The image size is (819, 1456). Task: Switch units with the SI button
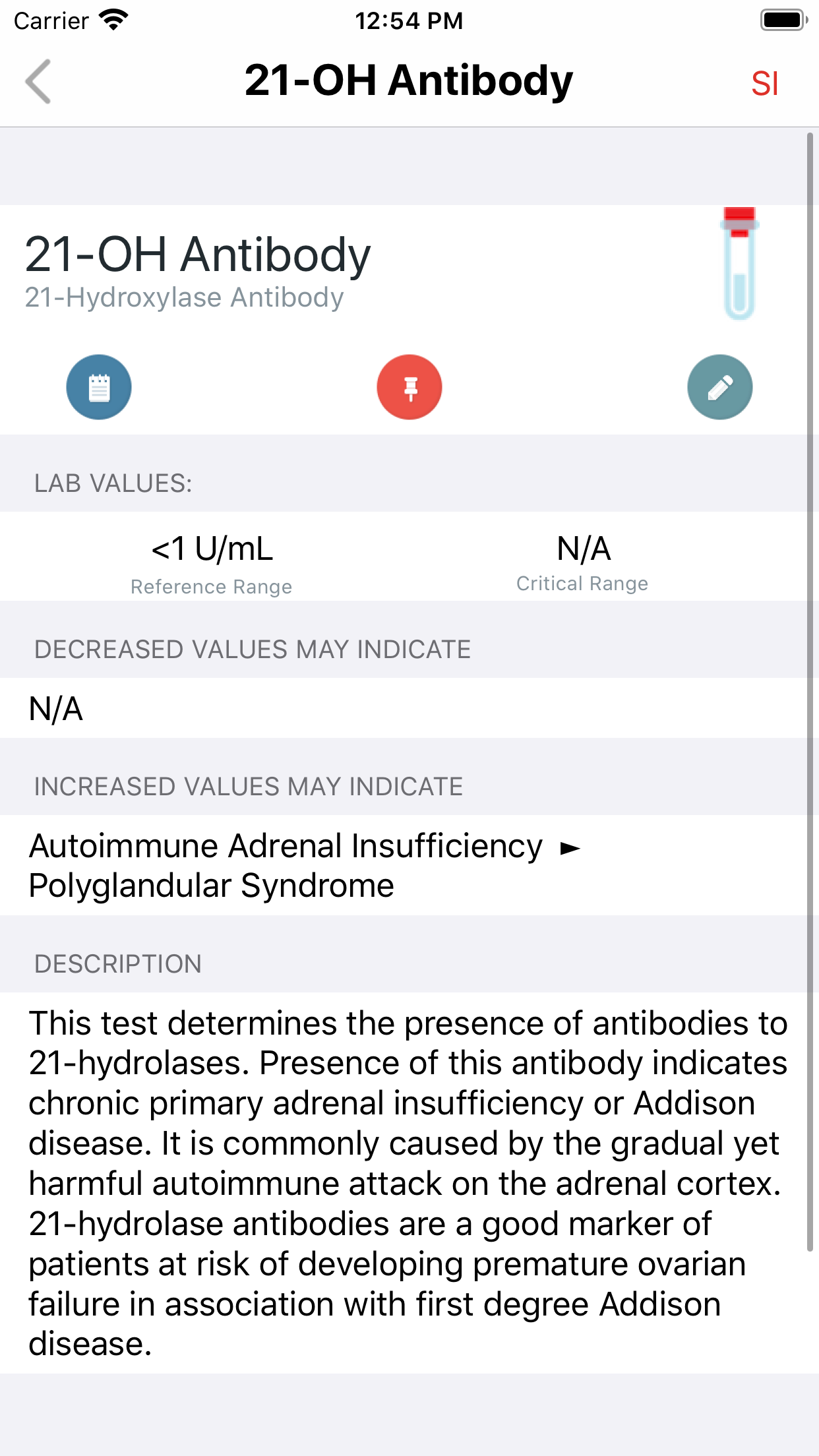(x=764, y=84)
